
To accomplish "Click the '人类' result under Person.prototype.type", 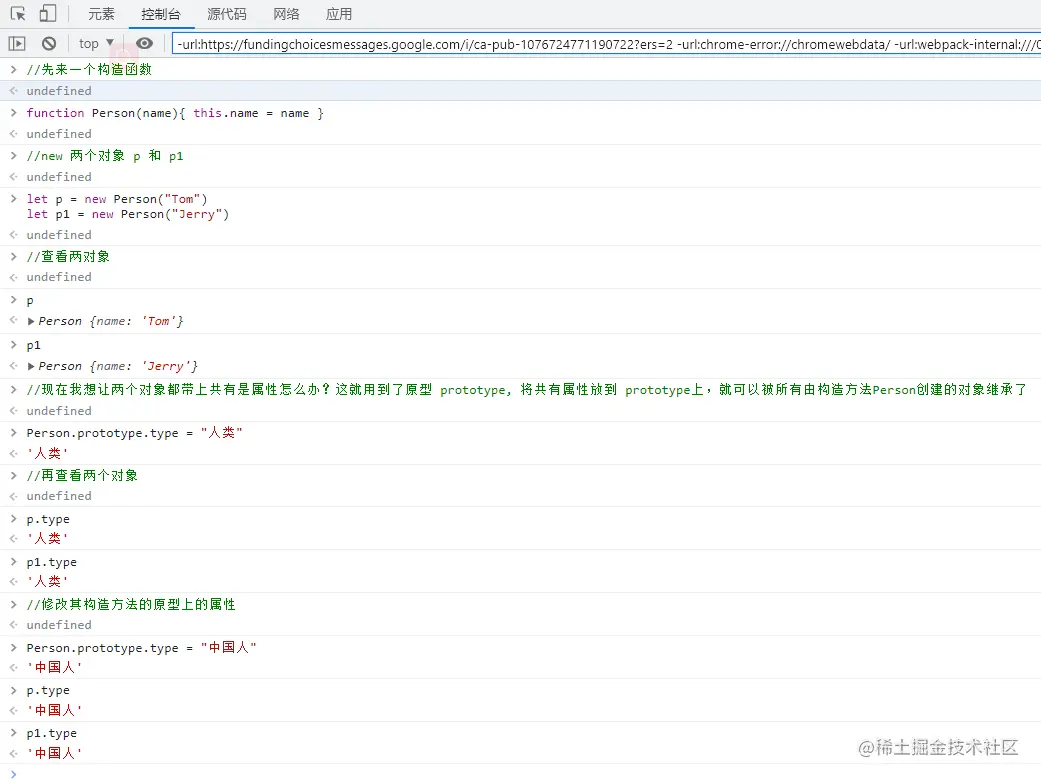I will coord(48,453).
